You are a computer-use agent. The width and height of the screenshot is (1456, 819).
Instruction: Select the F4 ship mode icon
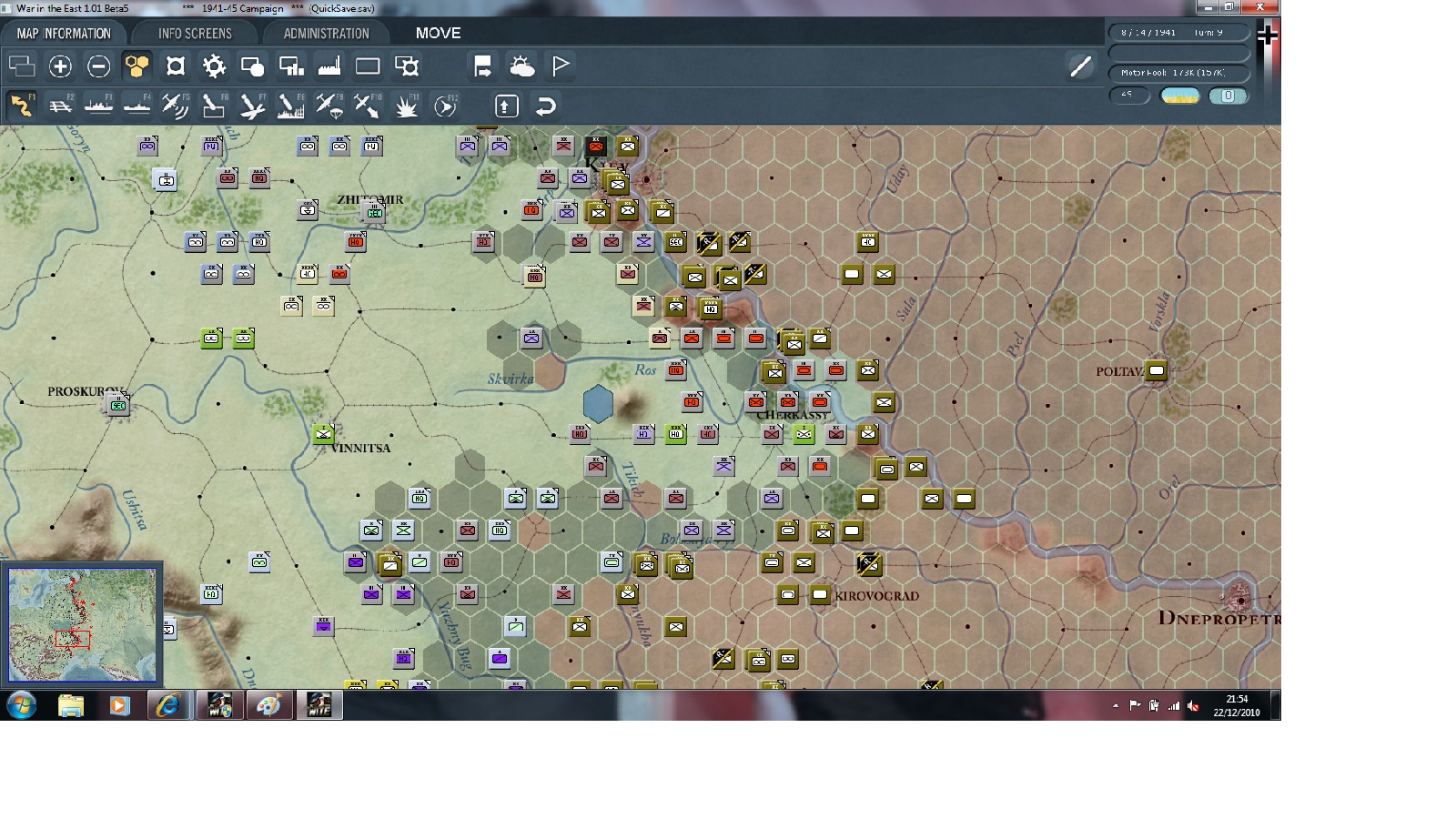click(x=136, y=106)
